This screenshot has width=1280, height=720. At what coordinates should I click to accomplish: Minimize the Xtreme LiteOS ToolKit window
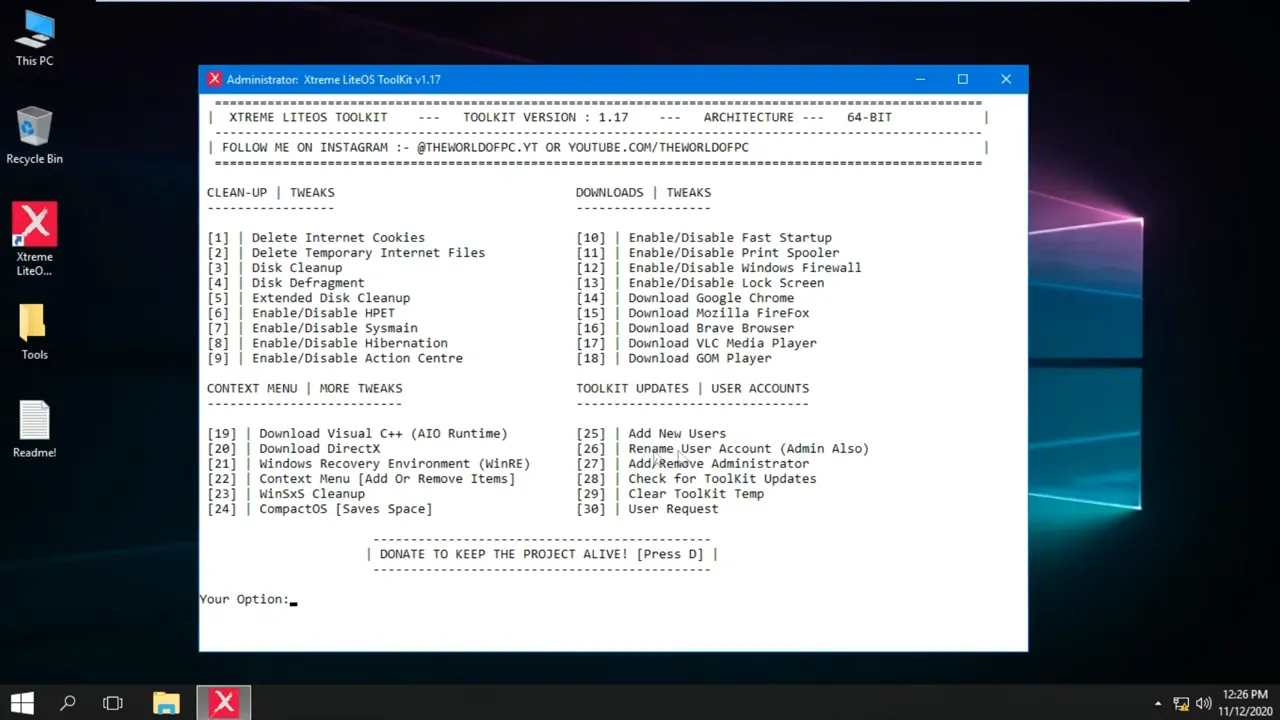(920, 79)
